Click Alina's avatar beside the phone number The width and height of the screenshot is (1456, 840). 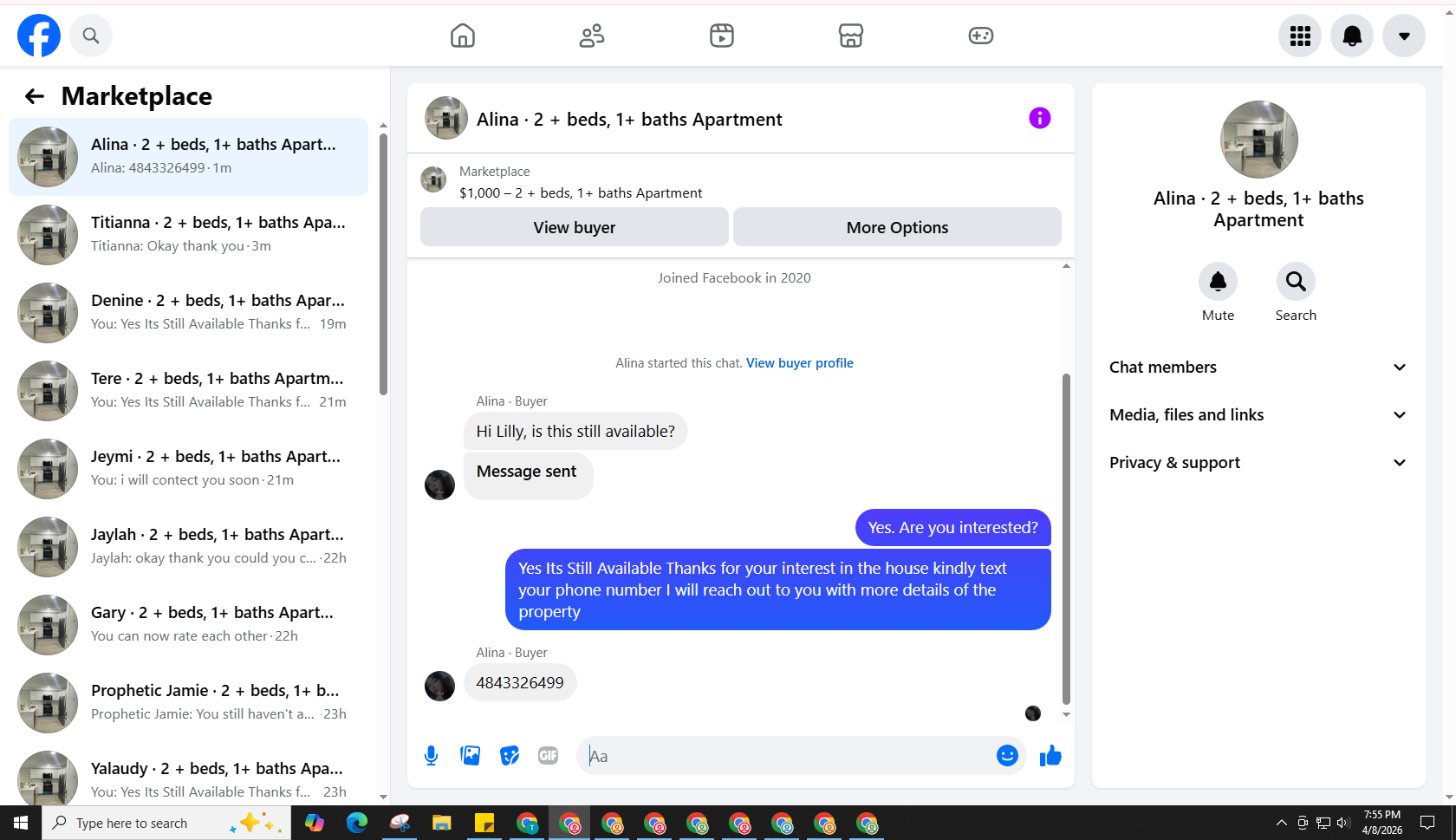(x=439, y=686)
